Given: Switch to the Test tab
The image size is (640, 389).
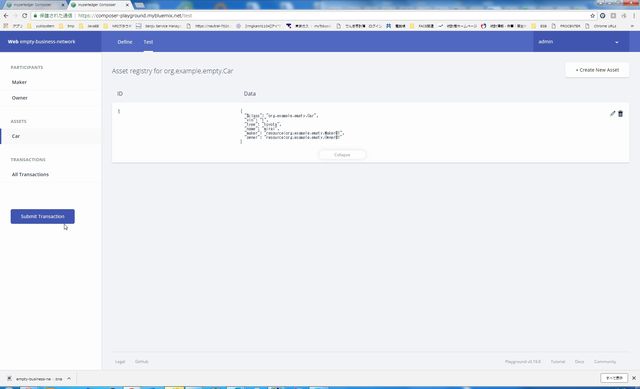Looking at the screenshot, I should (x=148, y=42).
